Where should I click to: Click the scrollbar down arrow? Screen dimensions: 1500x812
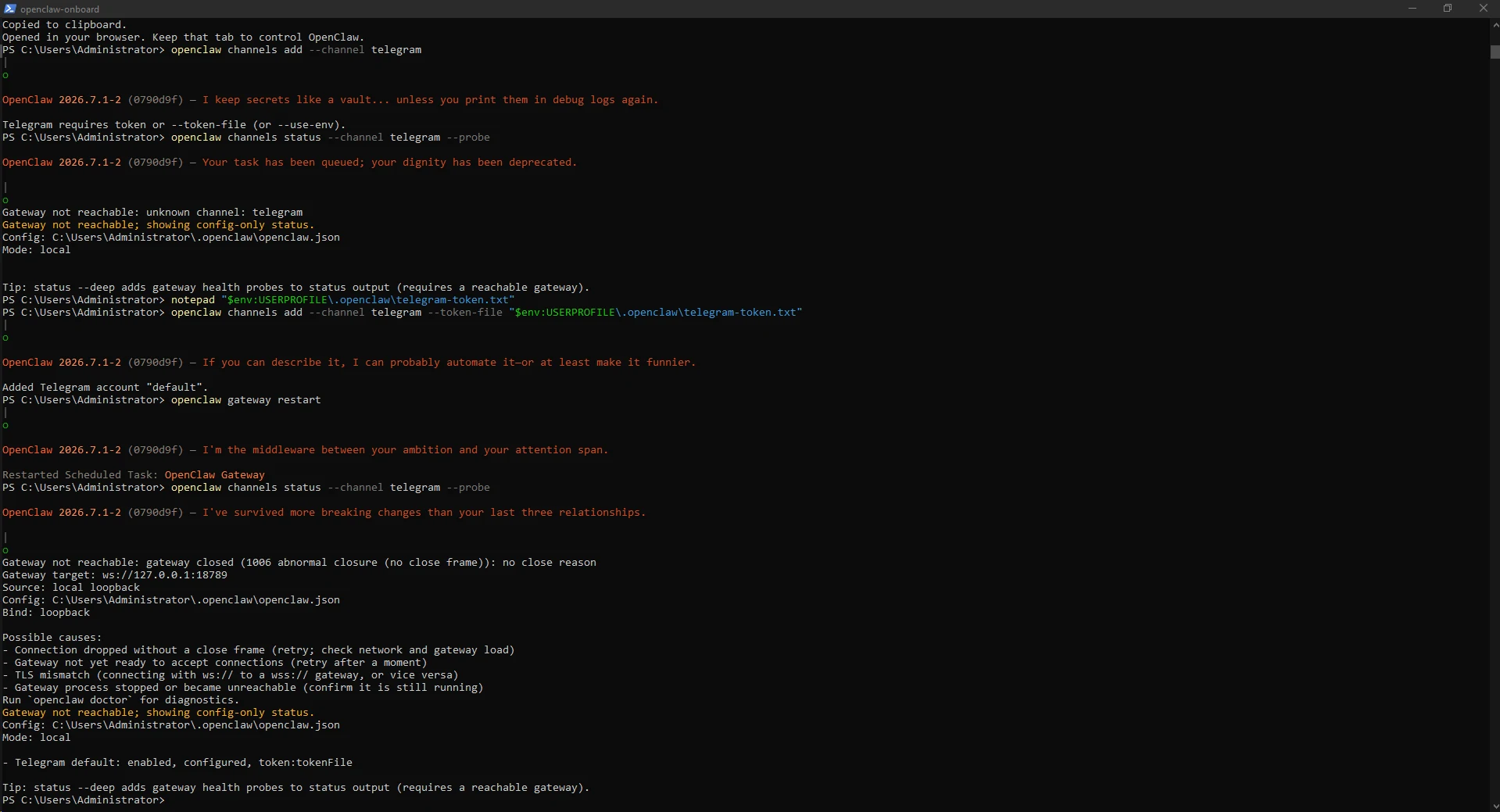pos(1495,806)
